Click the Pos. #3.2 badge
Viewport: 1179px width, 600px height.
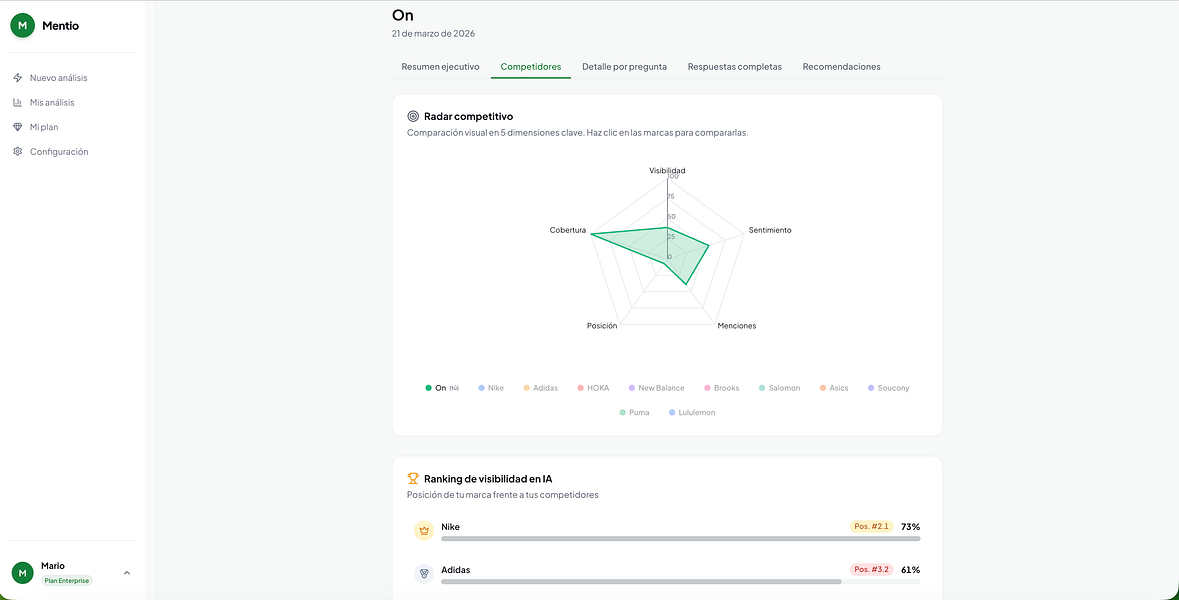click(871, 569)
